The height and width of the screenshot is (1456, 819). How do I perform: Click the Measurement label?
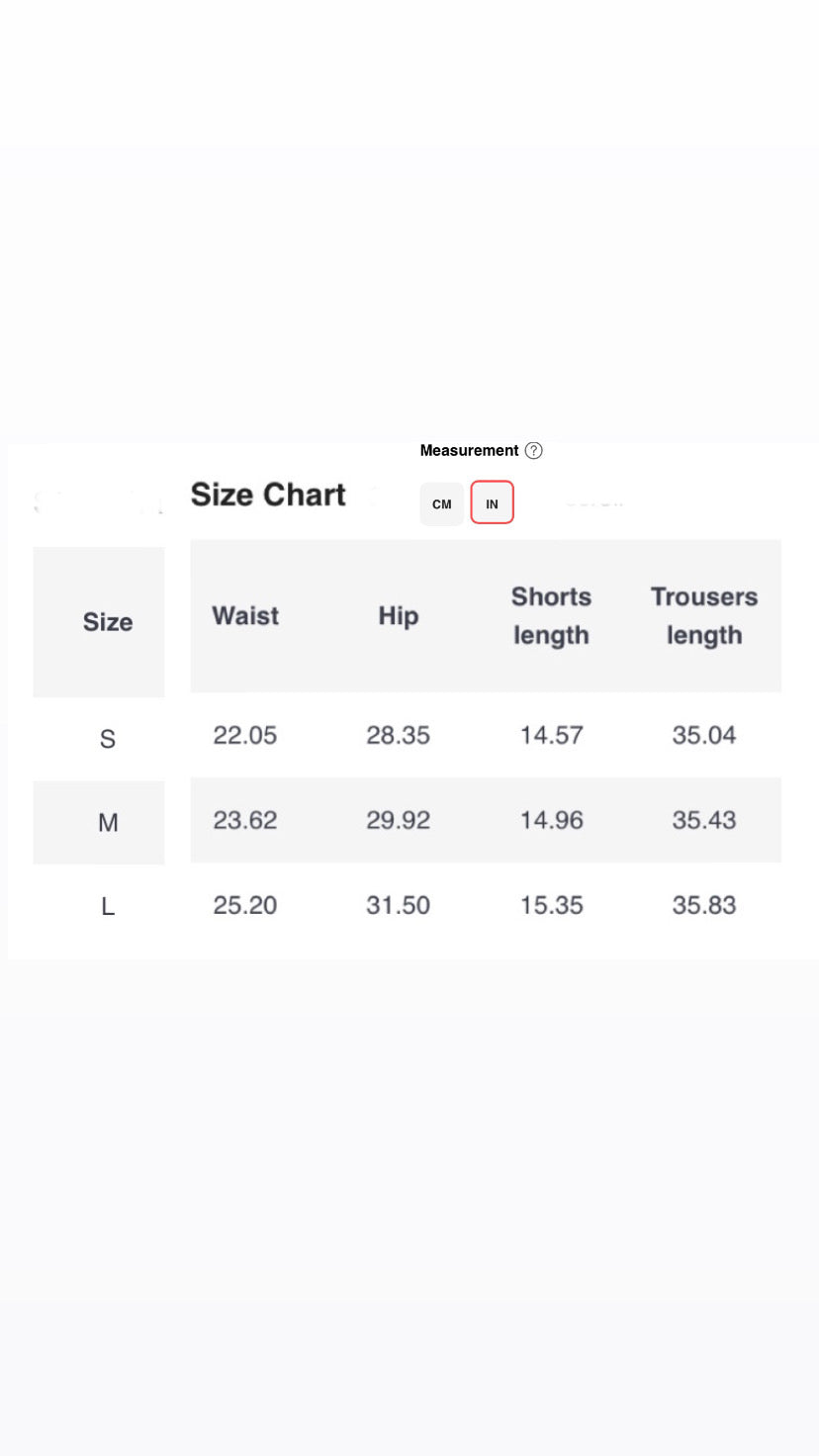[x=469, y=450]
